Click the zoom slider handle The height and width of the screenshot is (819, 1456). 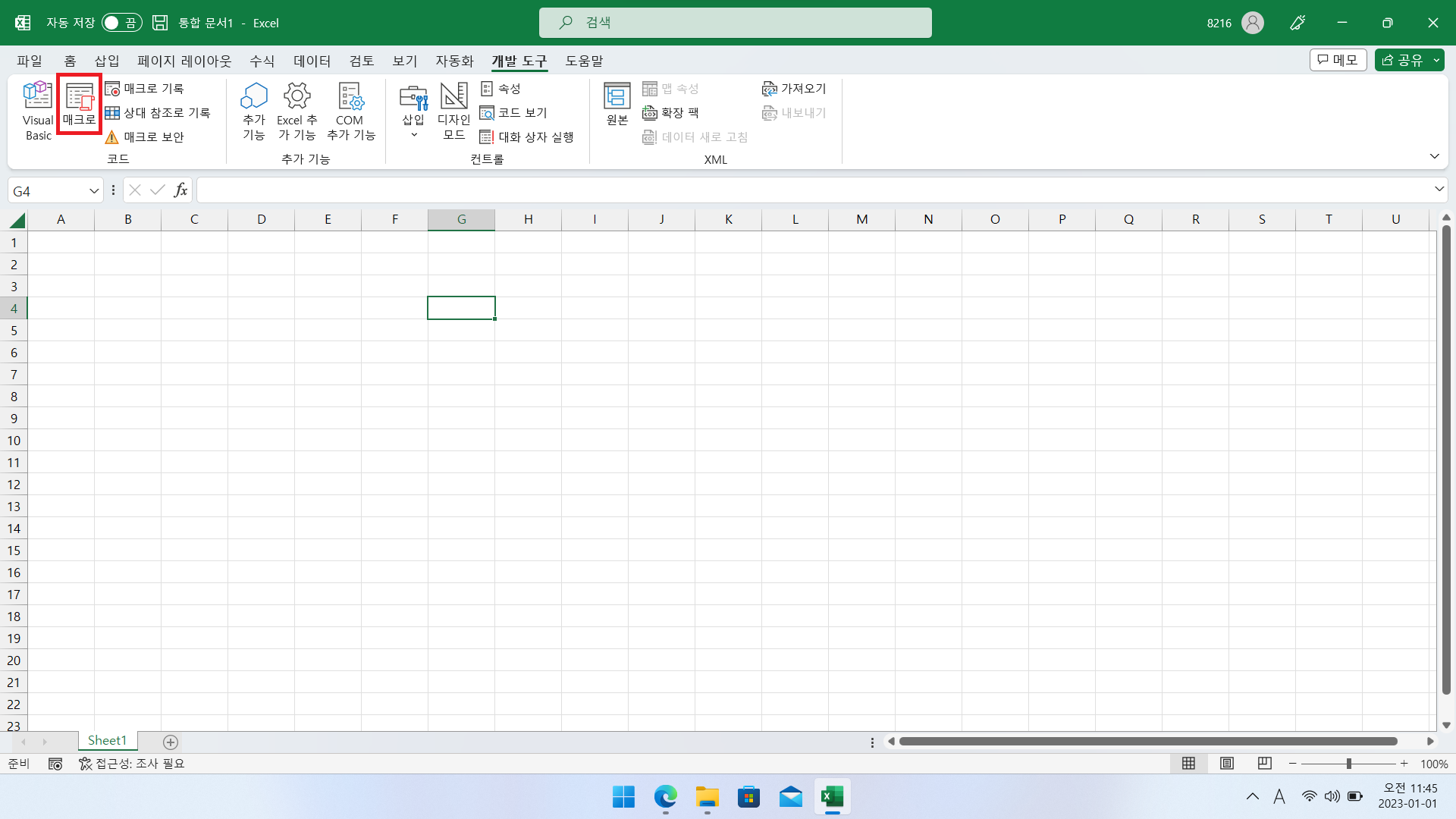pyautogui.click(x=1348, y=764)
